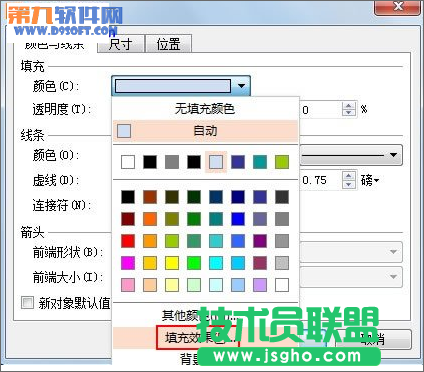
Task: Select the sea green swatch in third palette row
Action: [x=194, y=241]
